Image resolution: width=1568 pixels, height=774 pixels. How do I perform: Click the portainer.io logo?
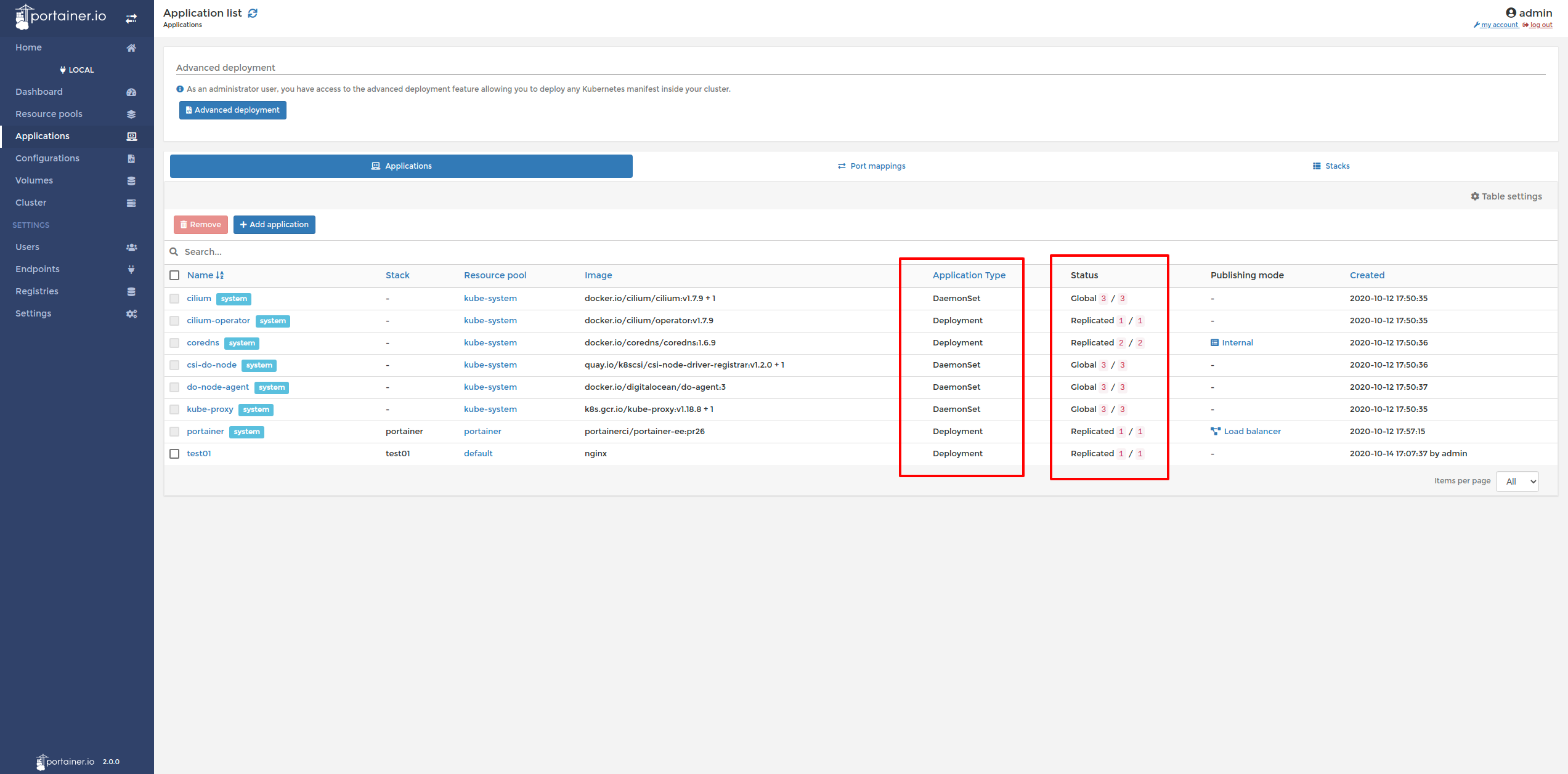(62, 17)
